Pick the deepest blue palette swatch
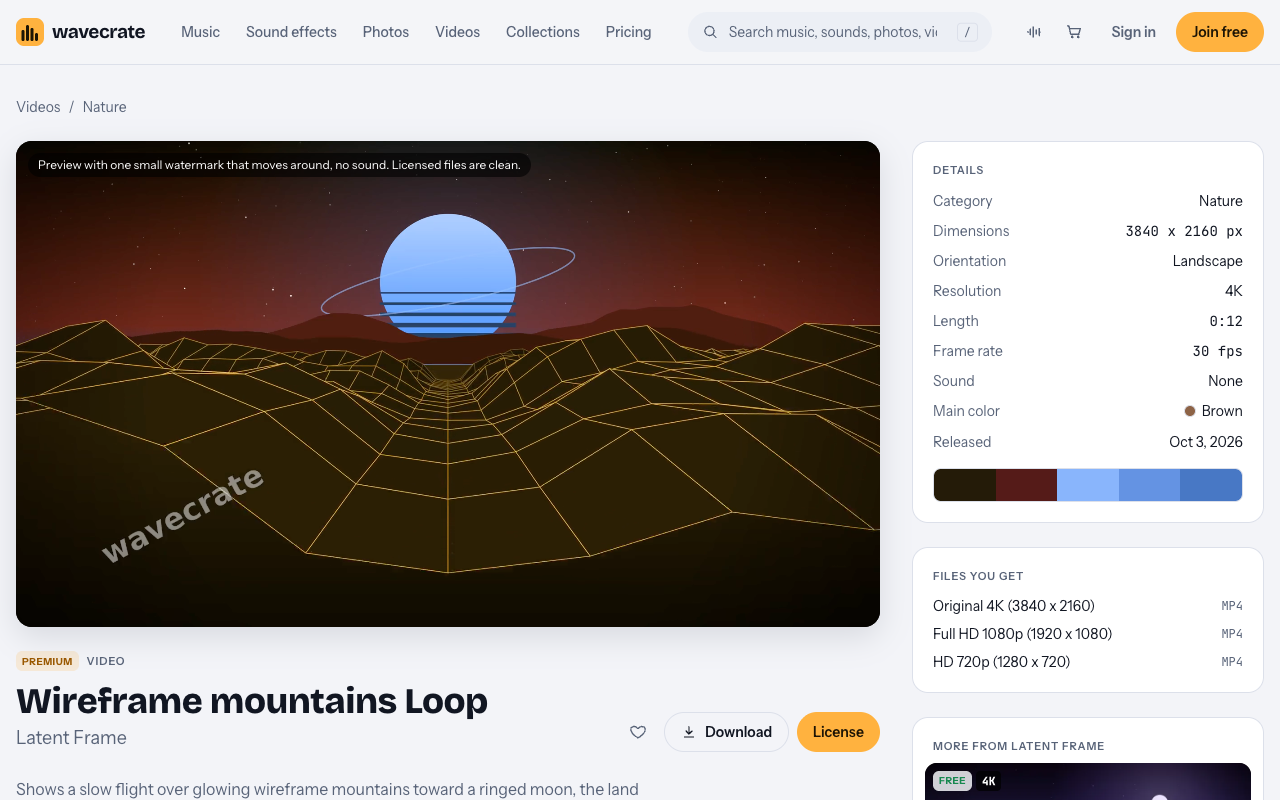The height and width of the screenshot is (800, 1280). tap(1211, 485)
